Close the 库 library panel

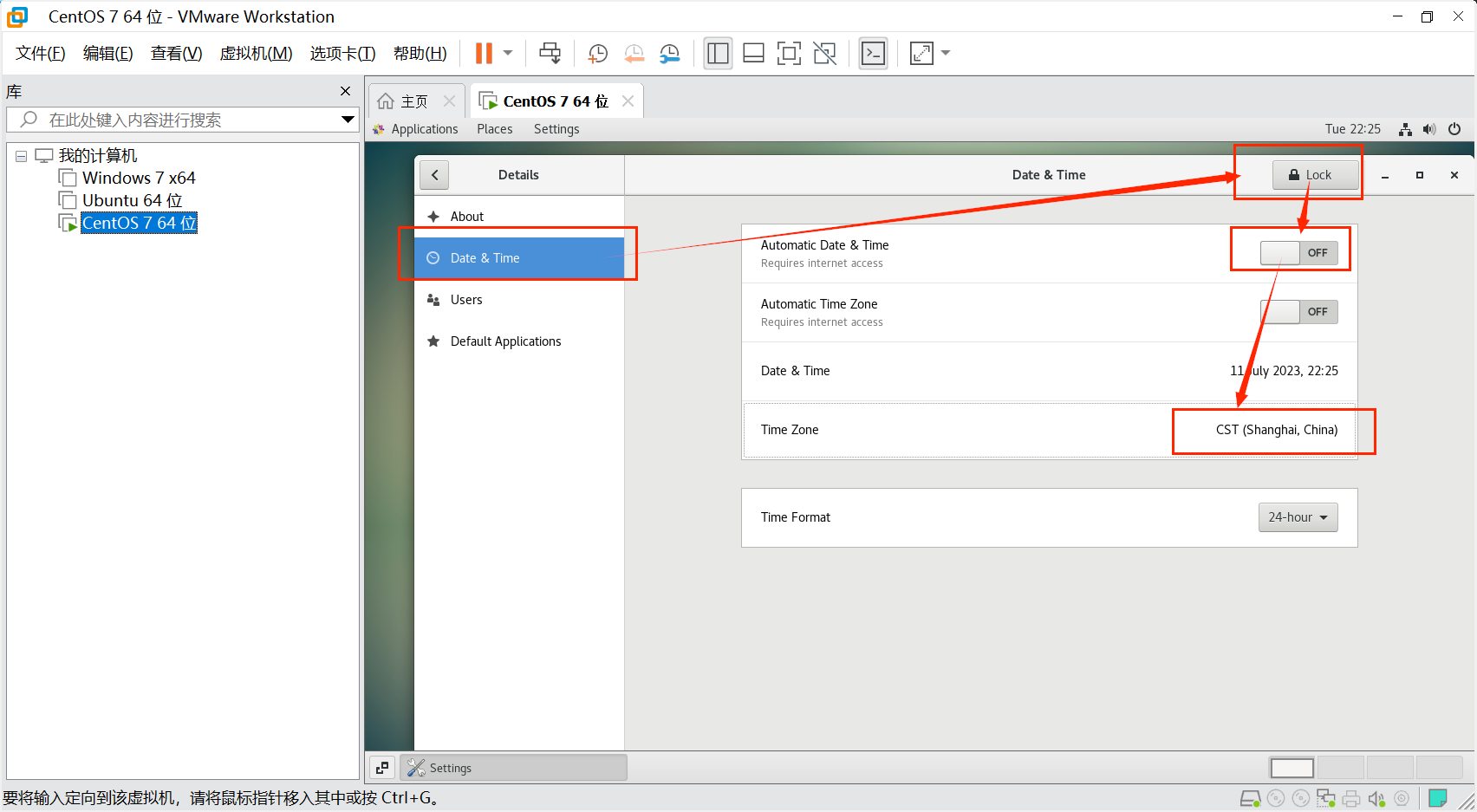(346, 91)
